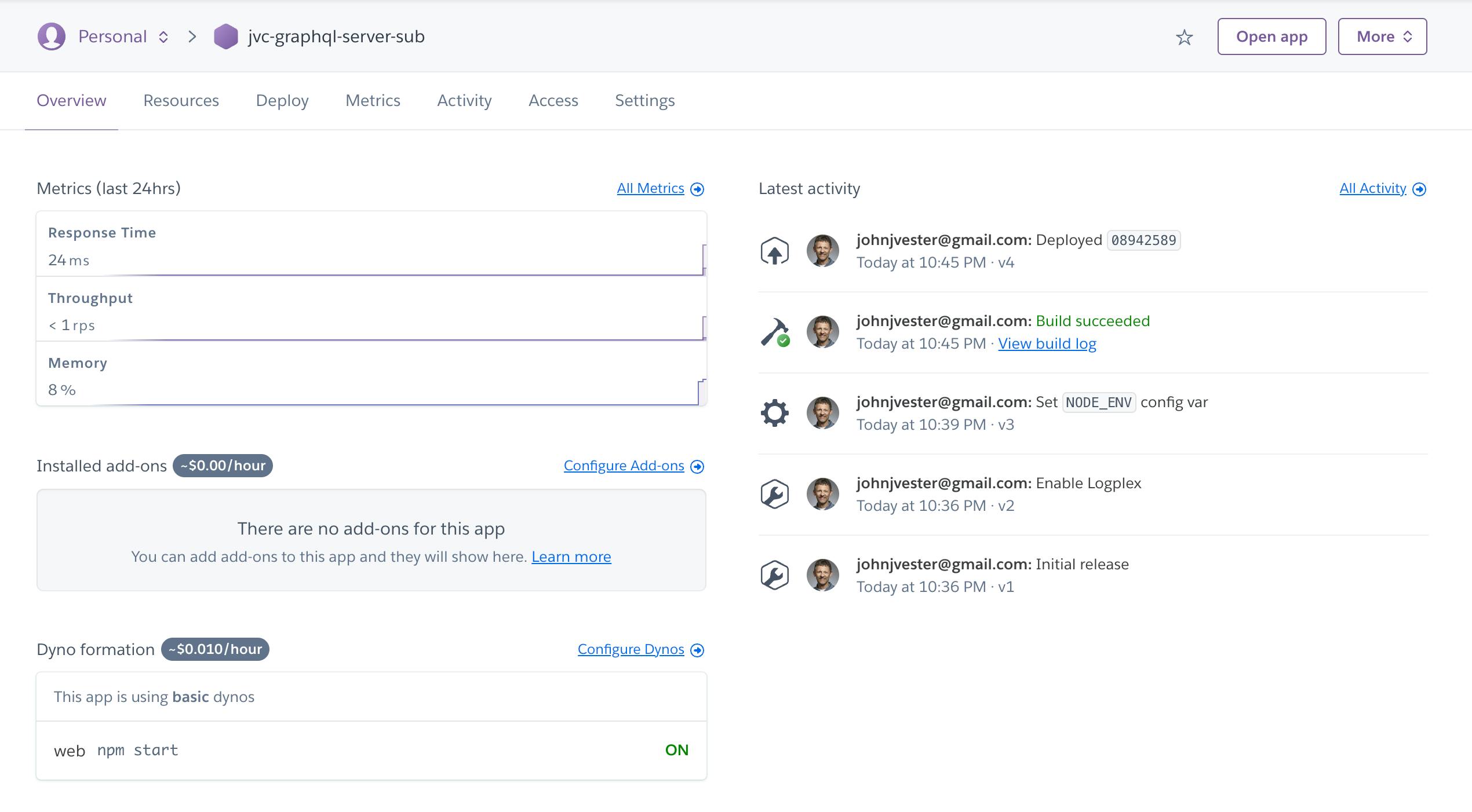This screenshot has width=1472, height=812.
Task: Expand the Personal team switcher
Action: 163,37
